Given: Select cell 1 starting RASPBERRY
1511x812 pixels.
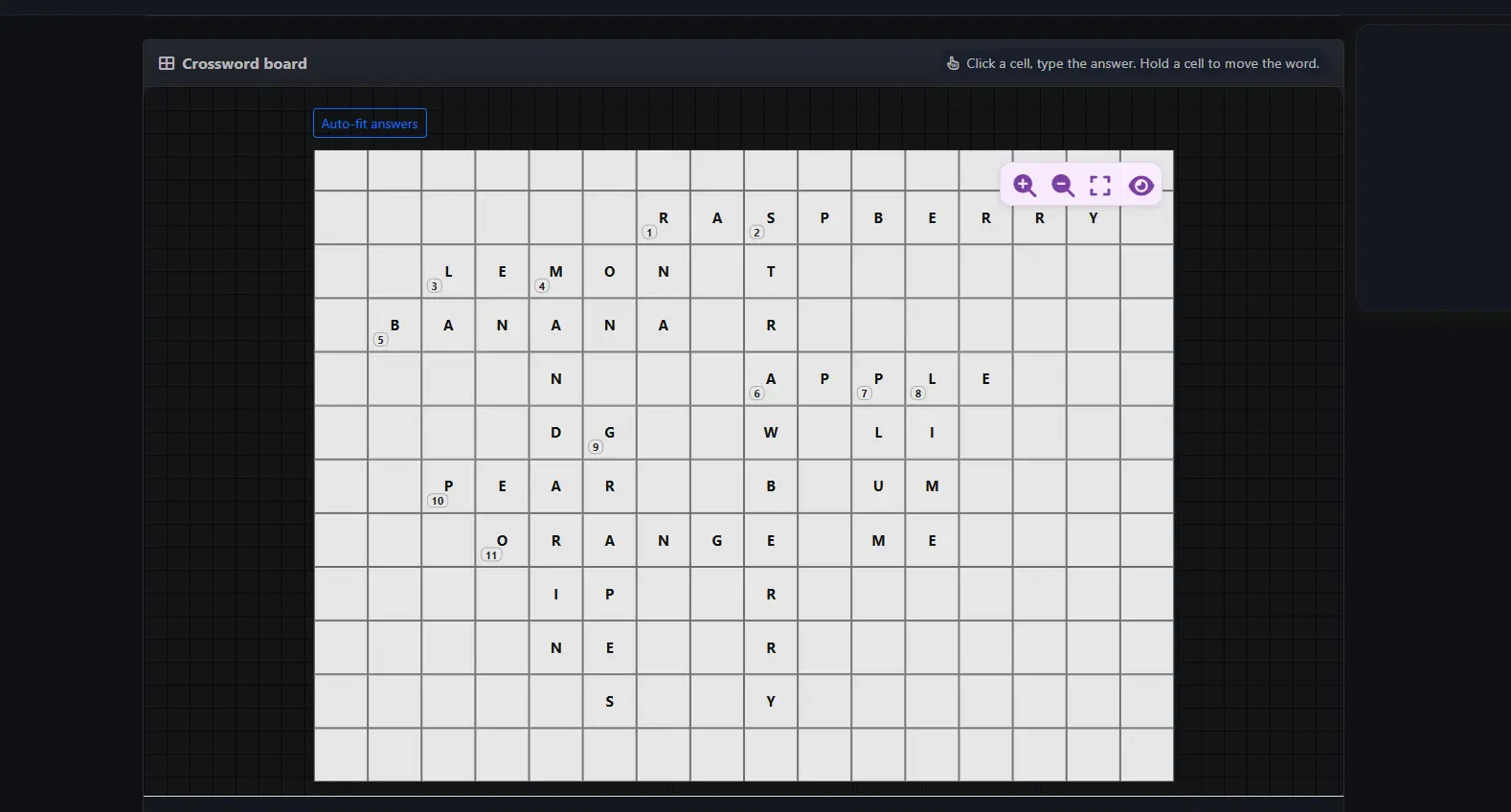Looking at the screenshot, I should pyautogui.click(x=664, y=217).
